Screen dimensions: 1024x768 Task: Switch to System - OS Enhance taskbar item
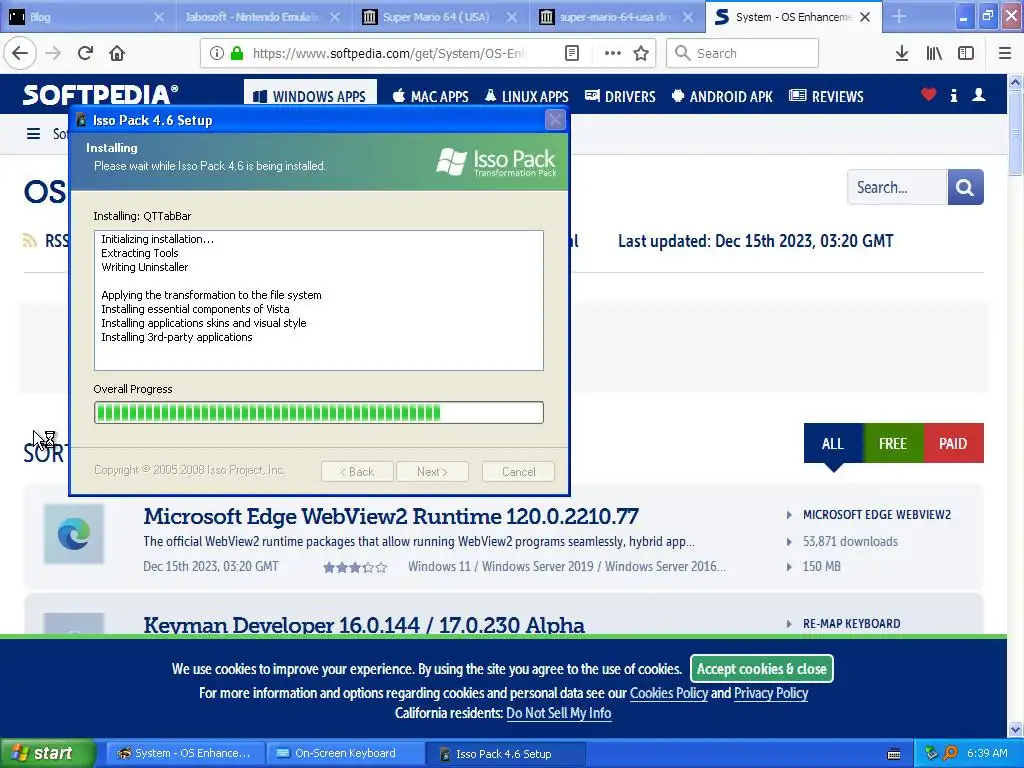(185, 754)
